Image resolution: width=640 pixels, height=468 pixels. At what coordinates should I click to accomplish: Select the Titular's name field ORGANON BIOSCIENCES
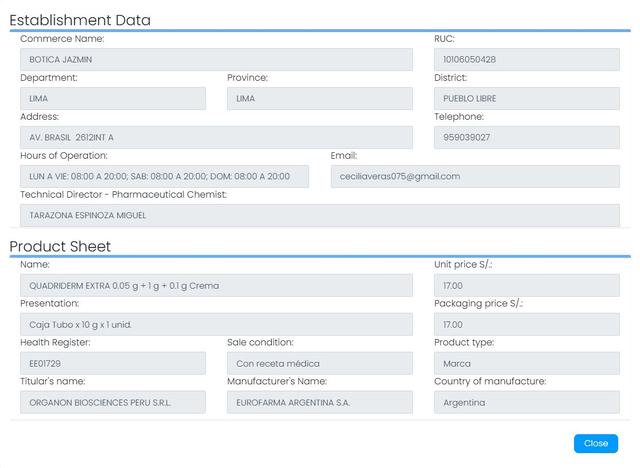coord(113,402)
